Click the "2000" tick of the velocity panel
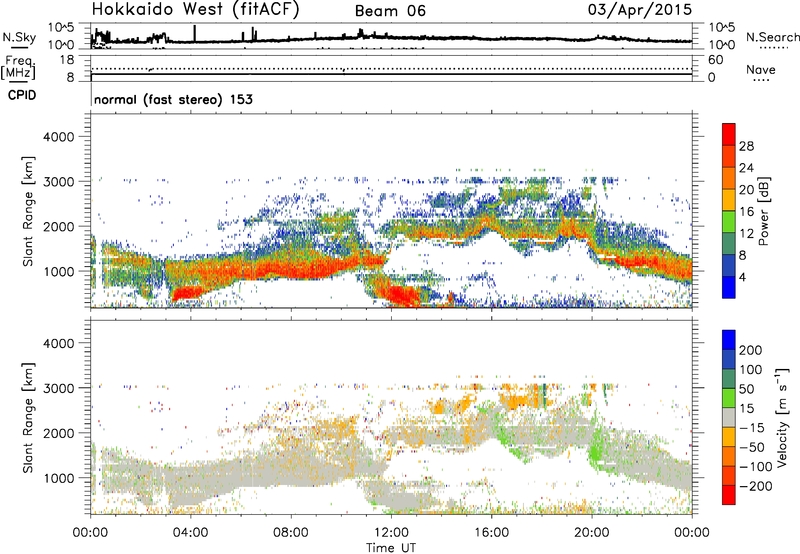 [59, 433]
